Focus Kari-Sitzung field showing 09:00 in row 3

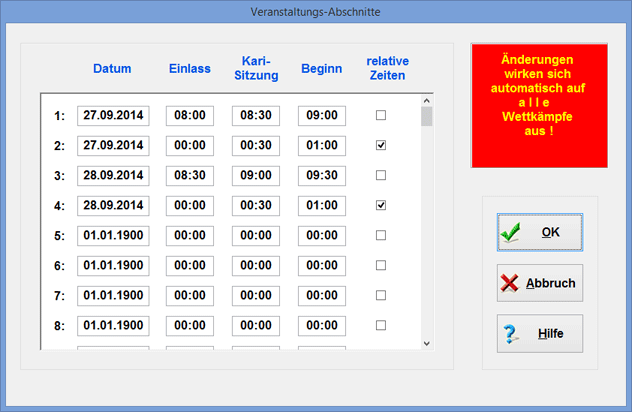tap(256, 176)
